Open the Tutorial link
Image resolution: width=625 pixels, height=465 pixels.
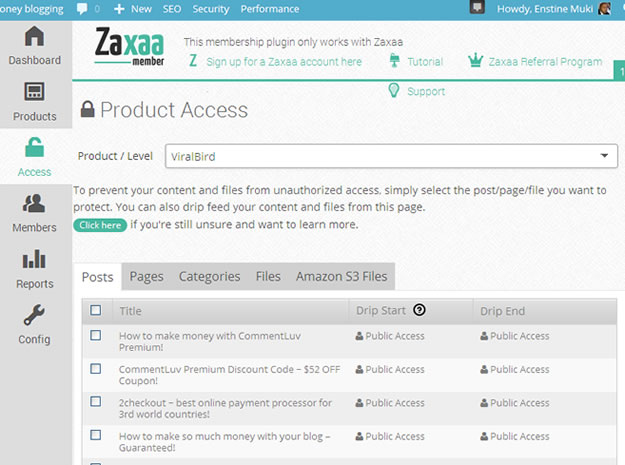pyautogui.click(x=425, y=62)
